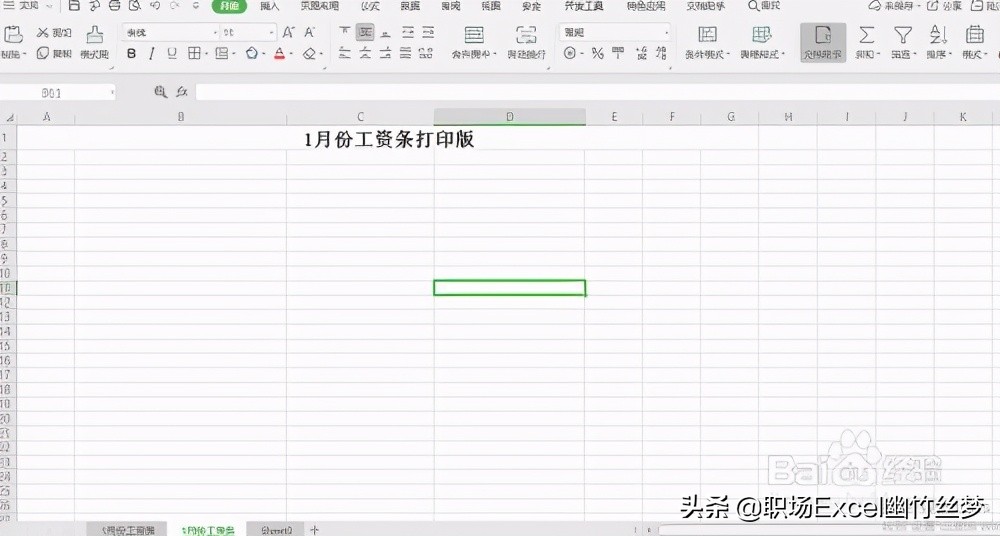Click the Cut scissors icon

(43, 33)
